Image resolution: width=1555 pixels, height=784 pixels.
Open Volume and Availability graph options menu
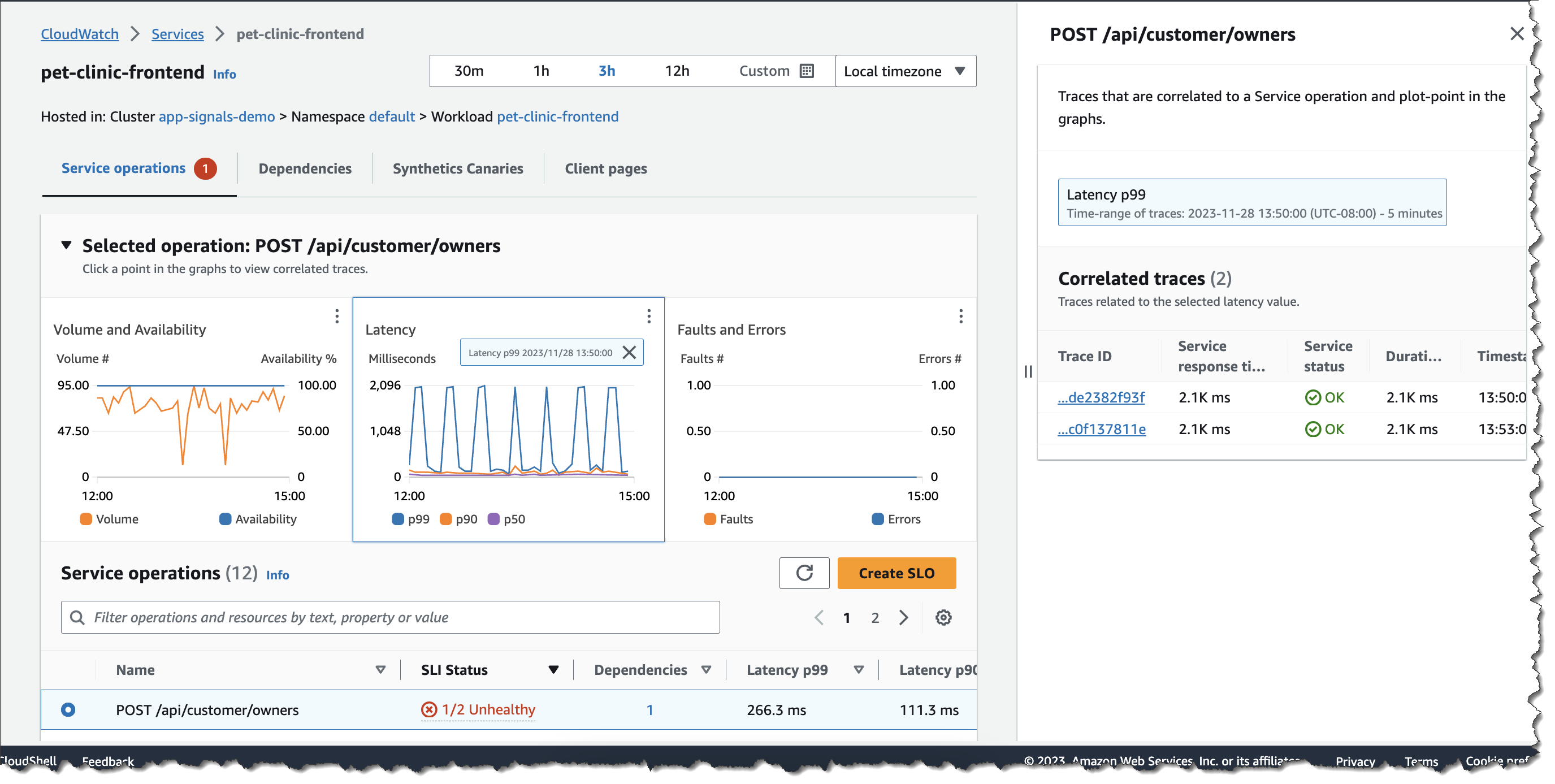tap(337, 316)
